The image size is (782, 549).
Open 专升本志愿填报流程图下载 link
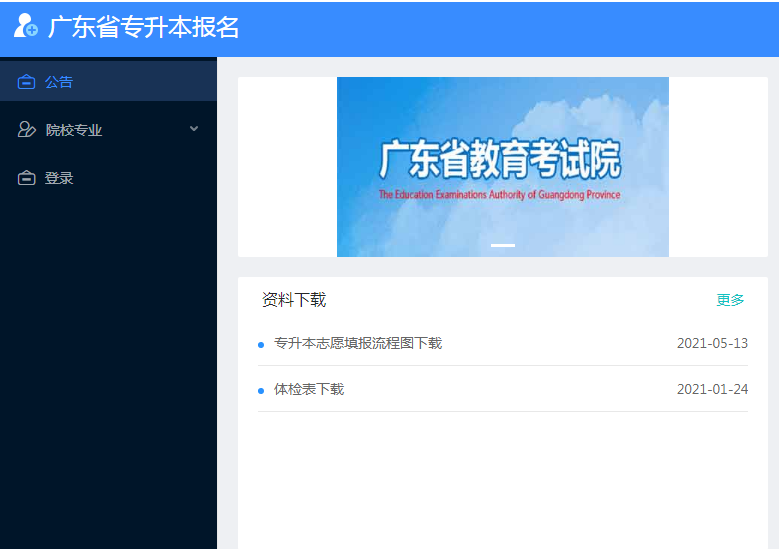pyautogui.click(x=358, y=344)
